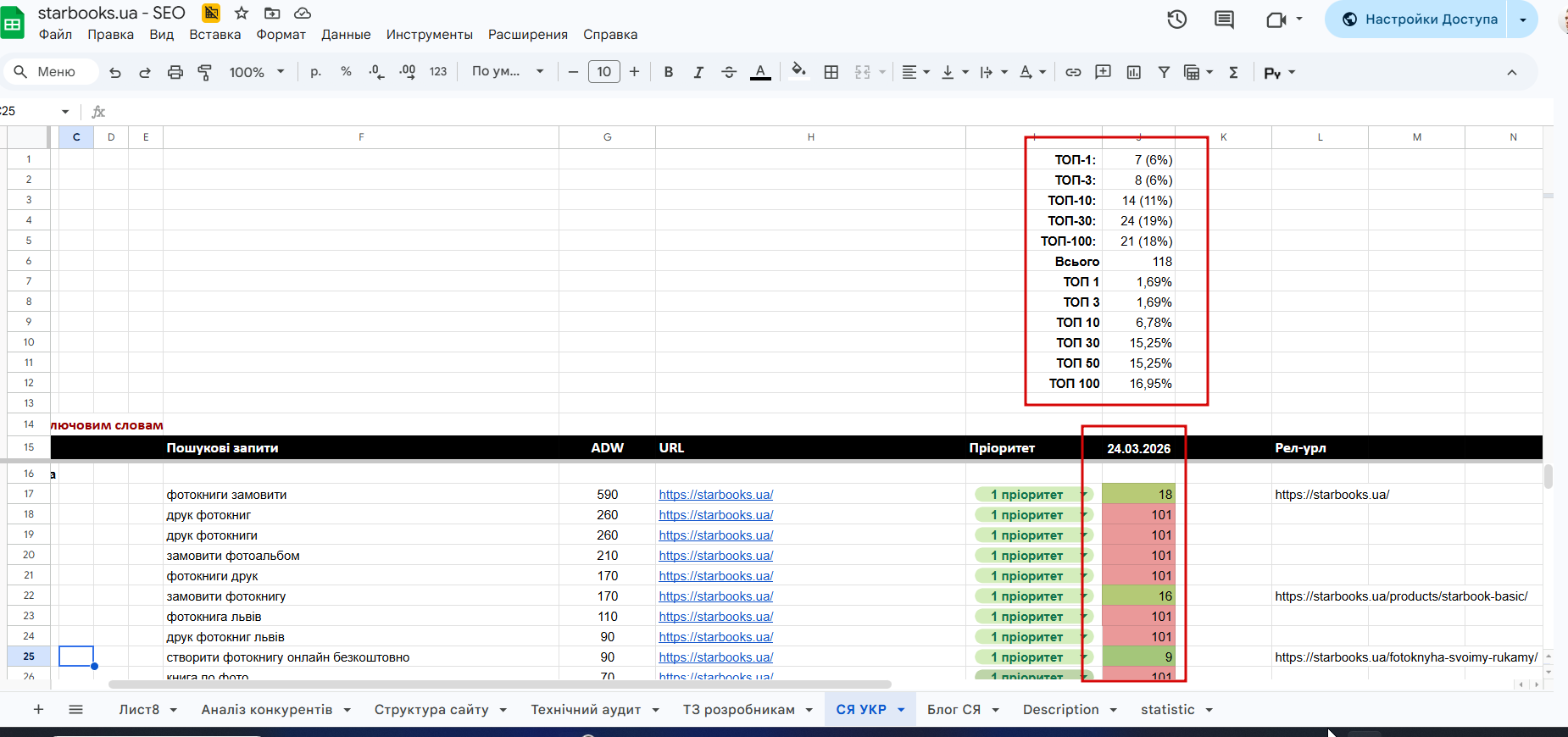Decrease decimal places

(376, 72)
